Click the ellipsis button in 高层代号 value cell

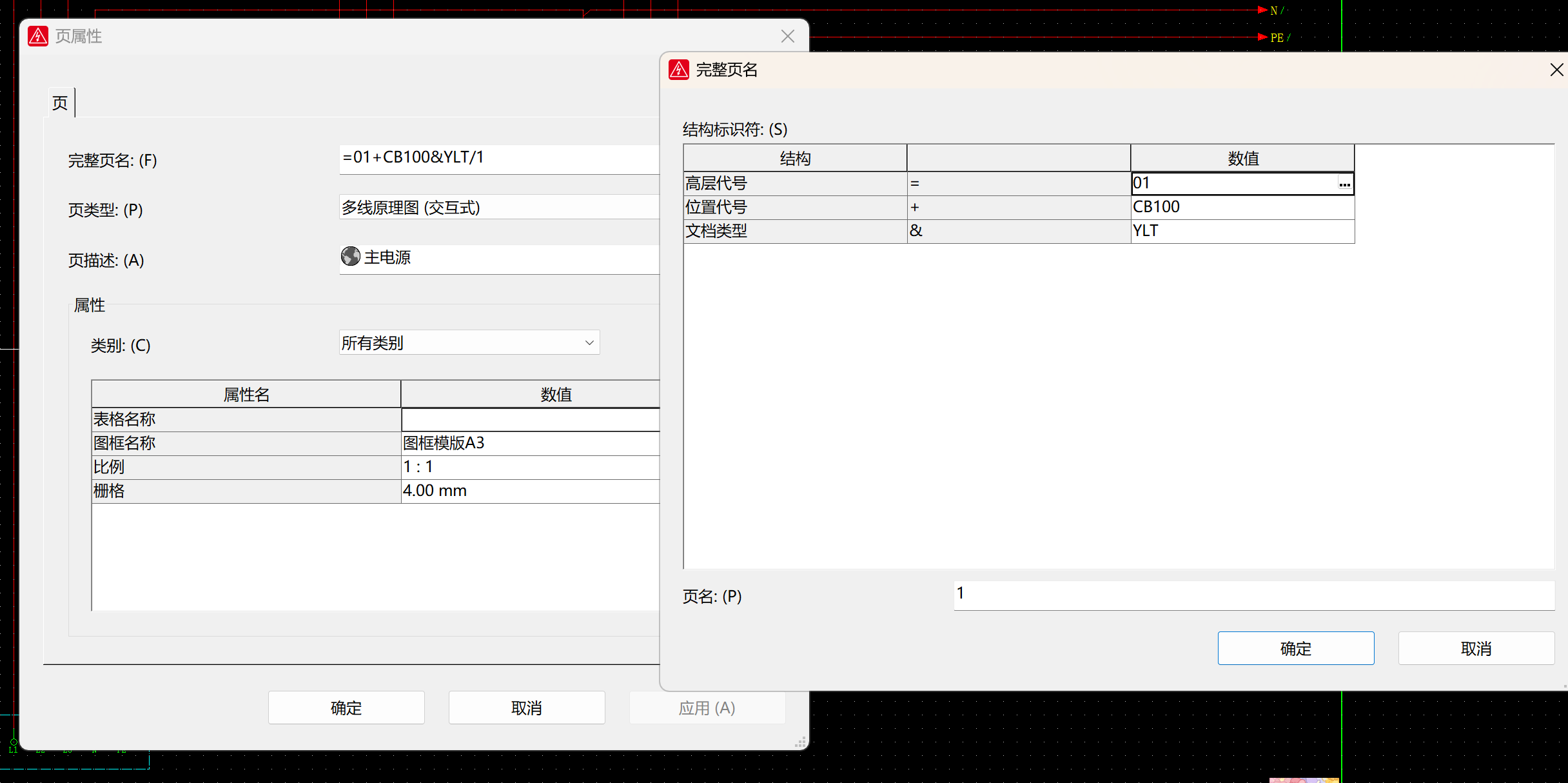[1344, 184]
